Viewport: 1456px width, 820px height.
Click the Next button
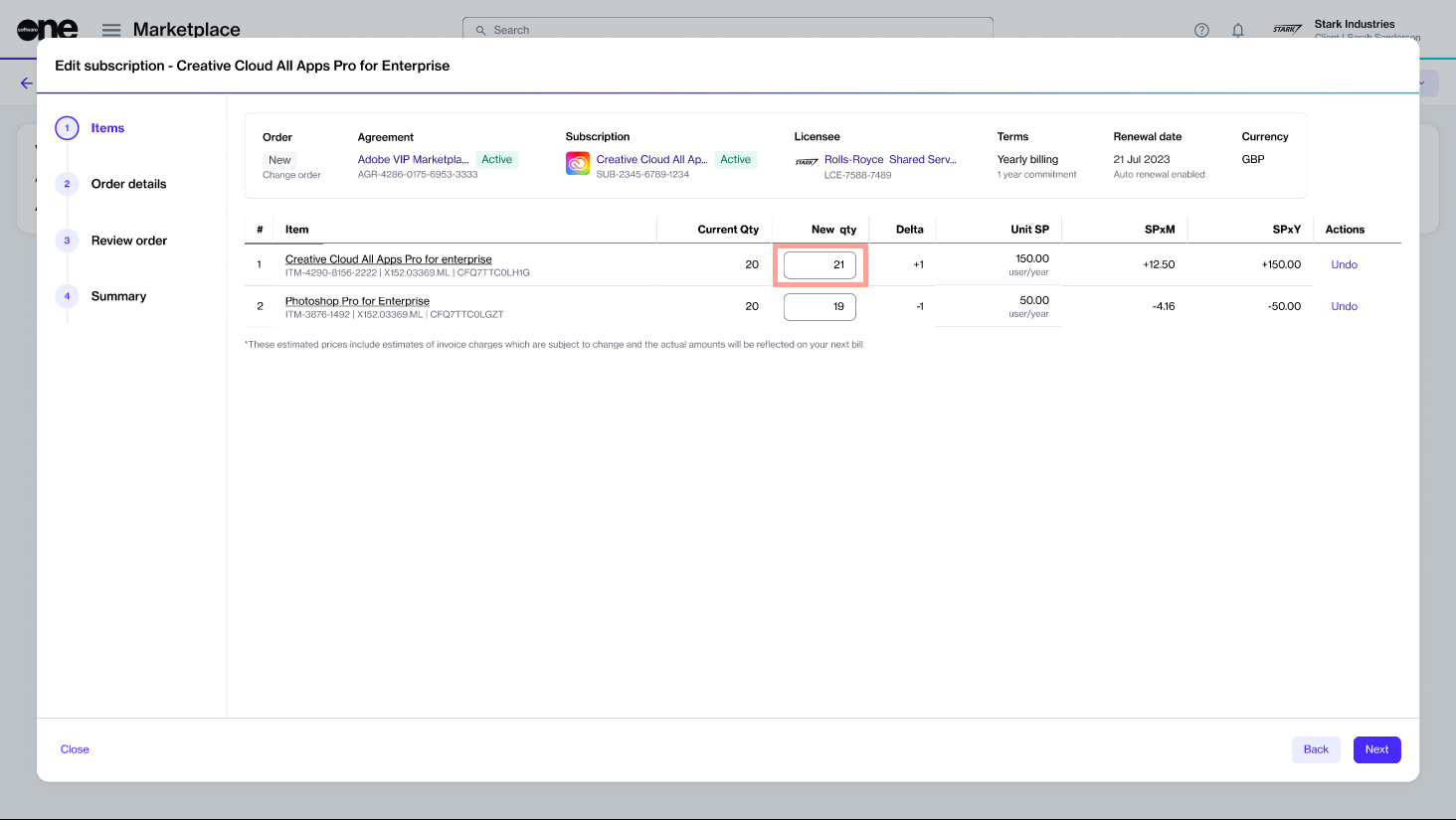pyautogui.click(x=1376, y=749)
